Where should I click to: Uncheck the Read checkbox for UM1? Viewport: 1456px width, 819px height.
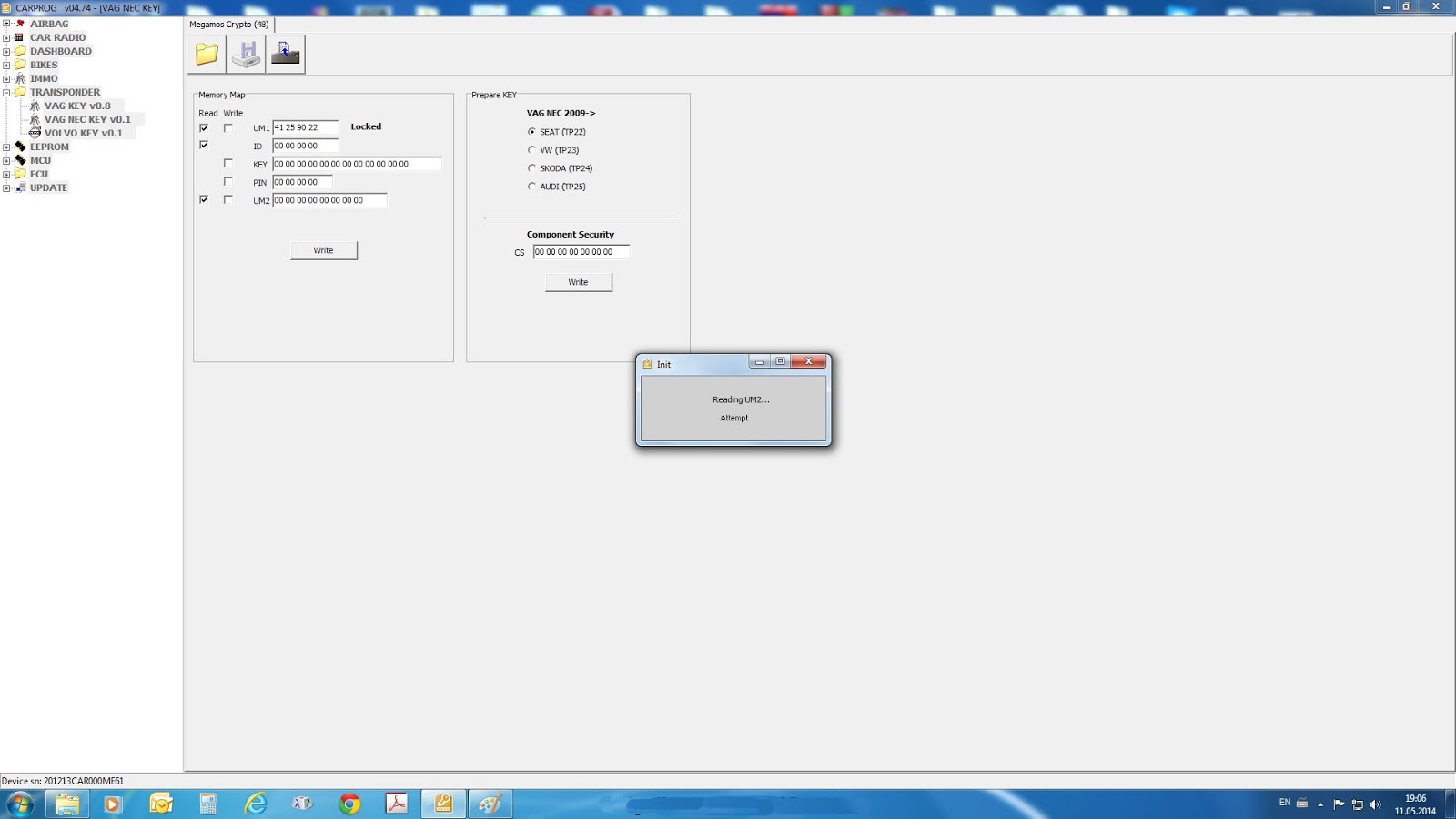point(204,127)
